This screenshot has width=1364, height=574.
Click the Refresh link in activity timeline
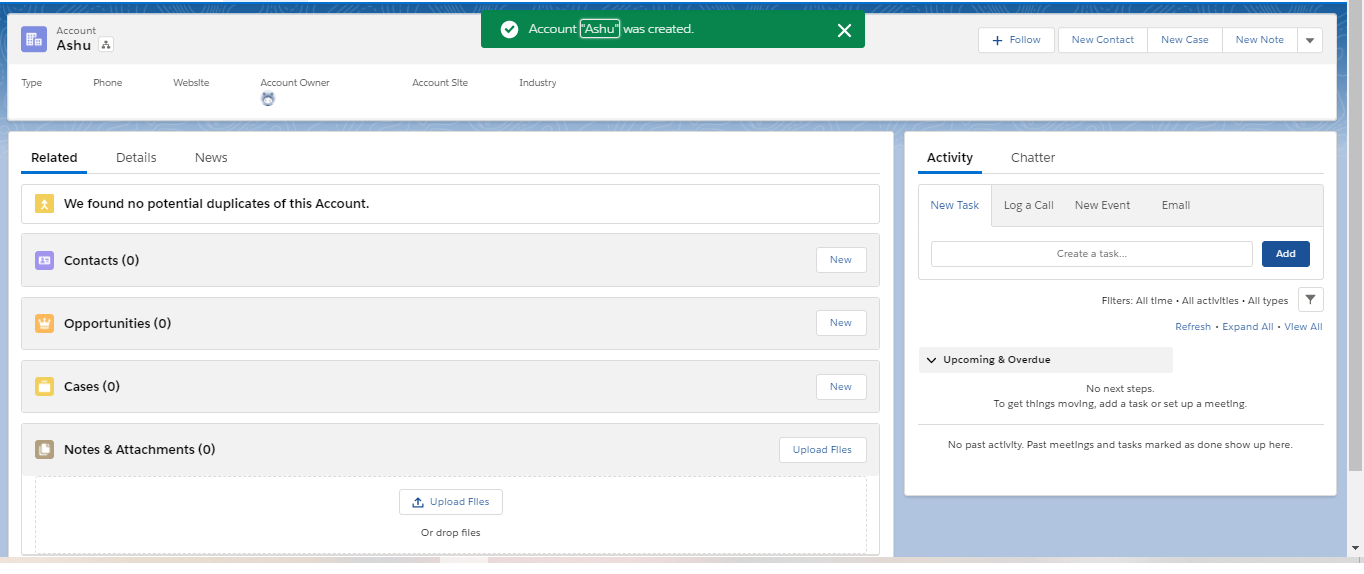1193,327
